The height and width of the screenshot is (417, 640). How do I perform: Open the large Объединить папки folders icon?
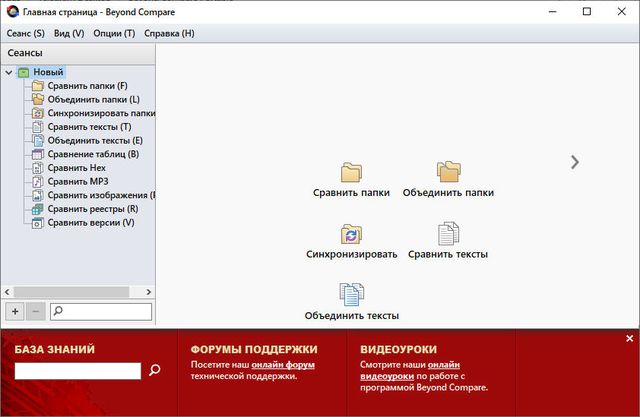[x=449, y=171]
